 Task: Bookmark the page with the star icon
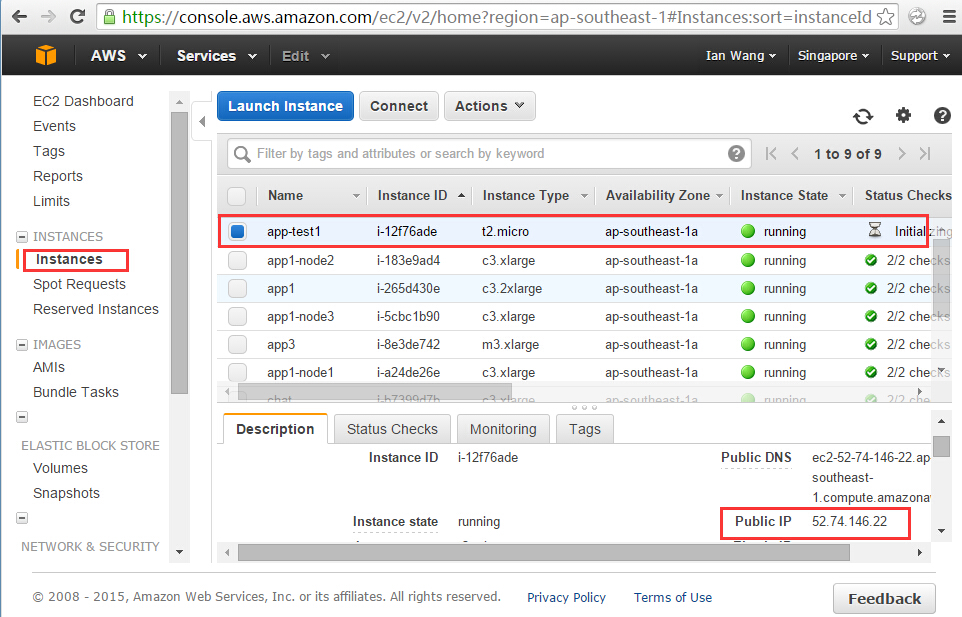click(885, 17)
